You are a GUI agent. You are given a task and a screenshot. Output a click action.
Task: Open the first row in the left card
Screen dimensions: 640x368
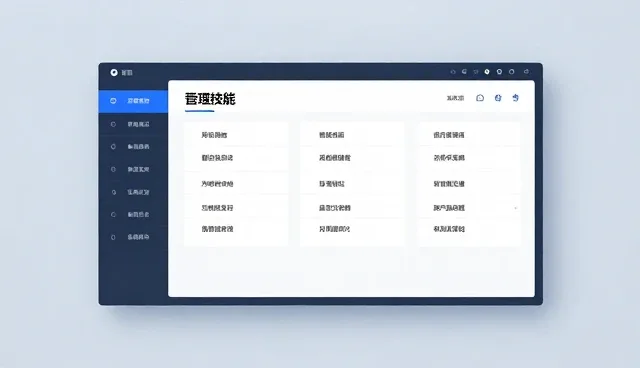236,135
